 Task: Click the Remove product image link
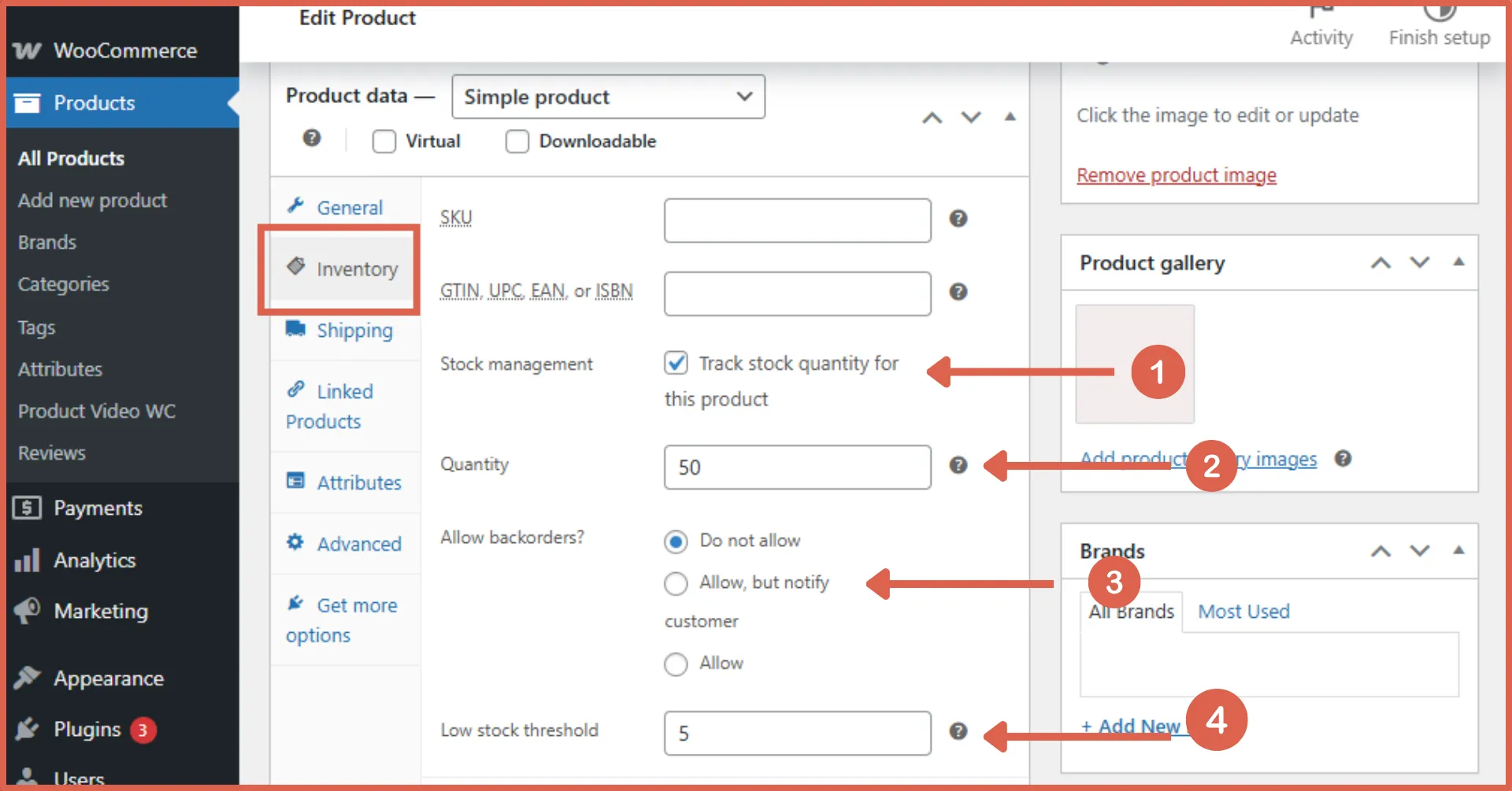[x=1176, y=175]
